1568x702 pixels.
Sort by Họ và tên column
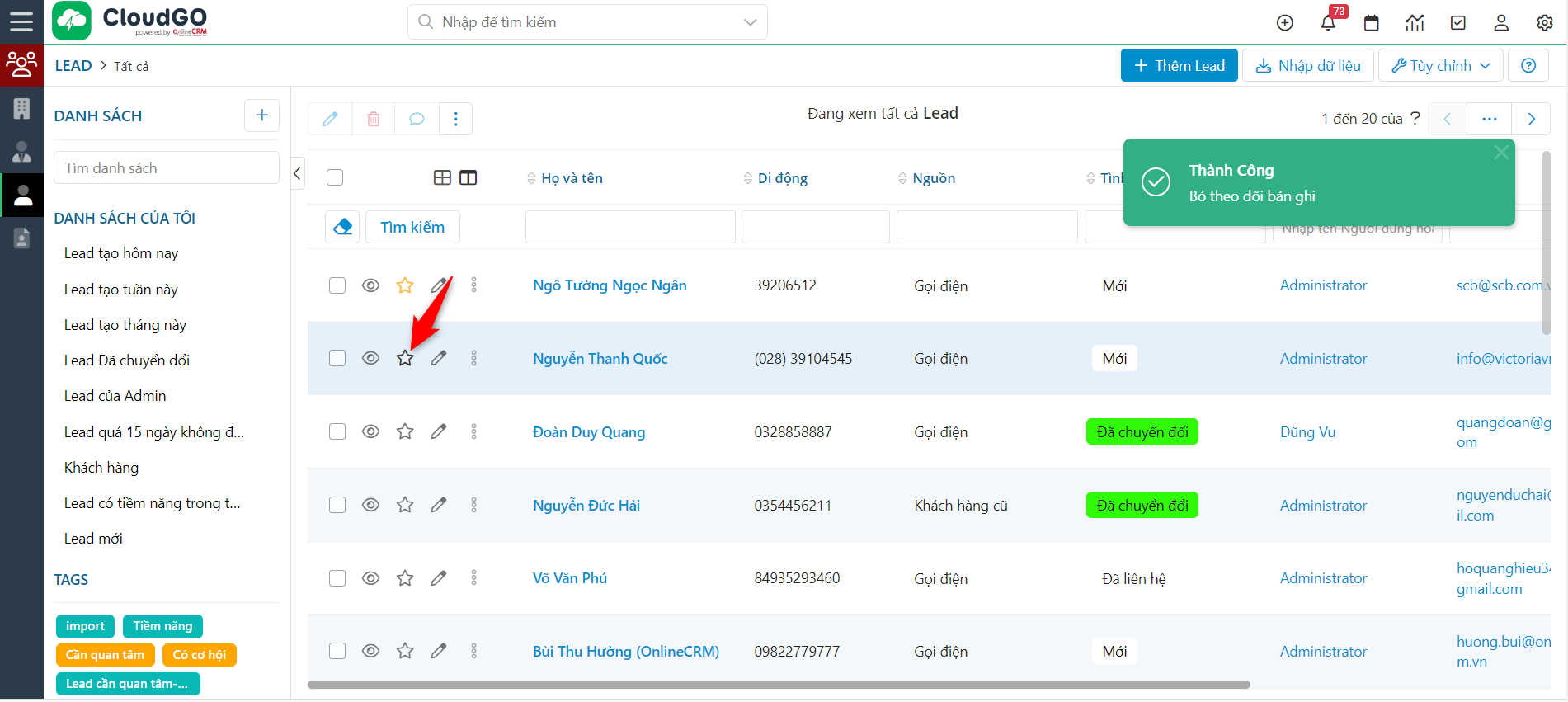coord(572,178)
